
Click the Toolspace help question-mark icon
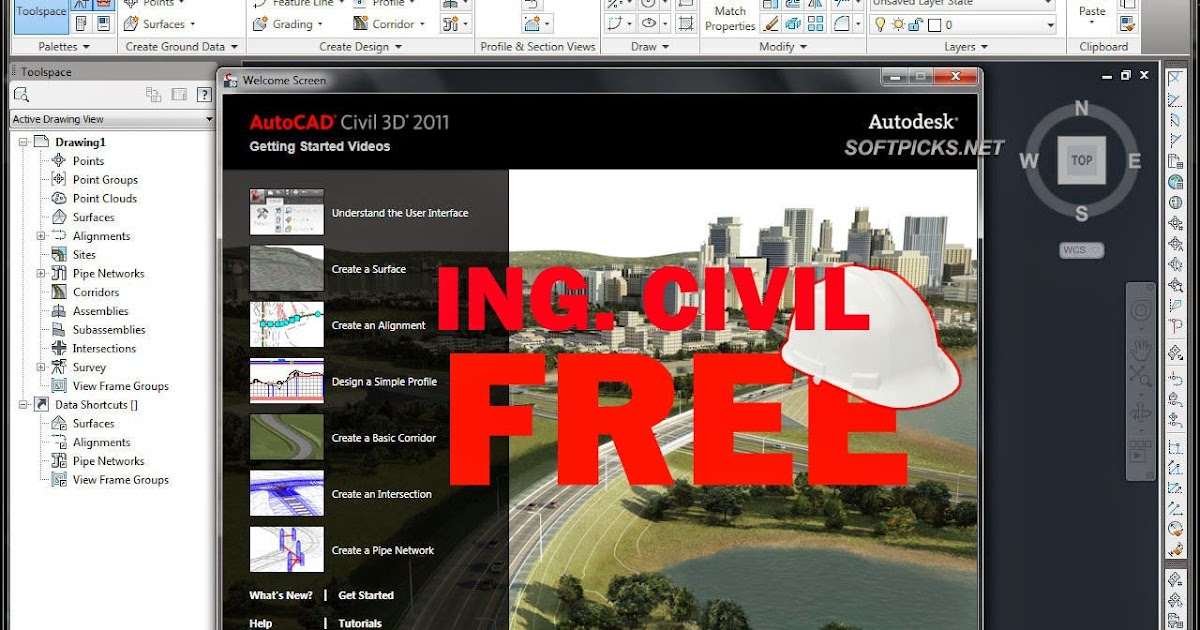pos(204,94)
